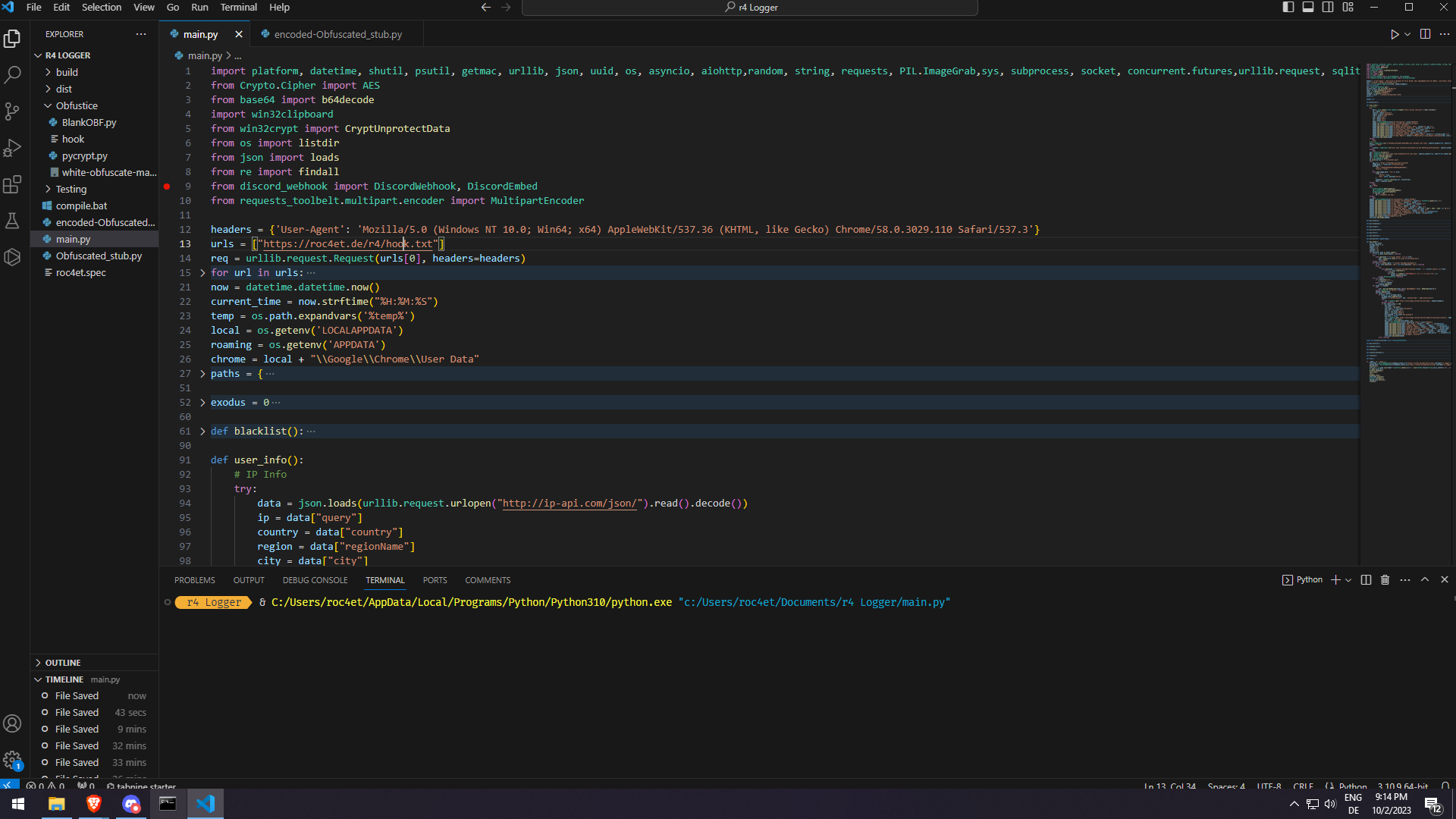Toggle breakpoint on line 9
The width and height of the screenshot is (1456, 819).
point(167,187)
